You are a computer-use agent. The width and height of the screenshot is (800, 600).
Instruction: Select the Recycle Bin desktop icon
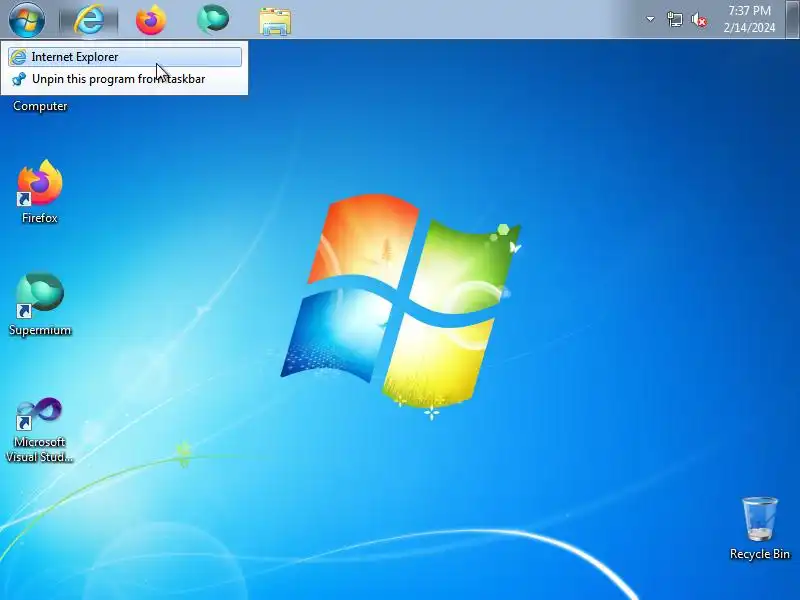click(x=759, y=529)
